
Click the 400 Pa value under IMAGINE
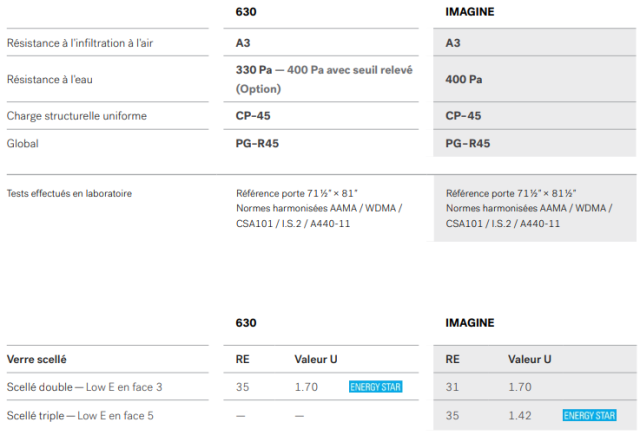click(x=464, y=79)
